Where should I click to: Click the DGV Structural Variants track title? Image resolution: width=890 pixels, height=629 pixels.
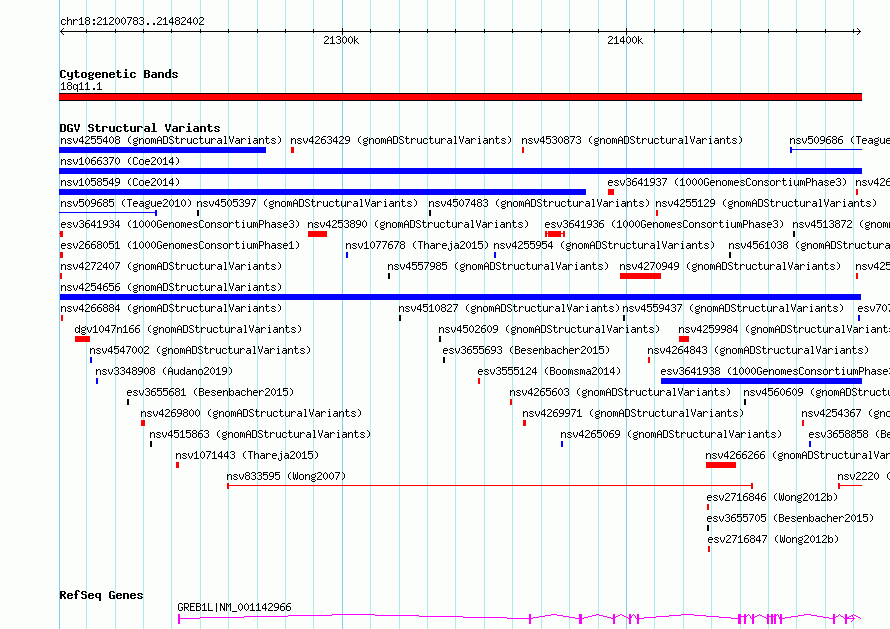tap(140, 128)
